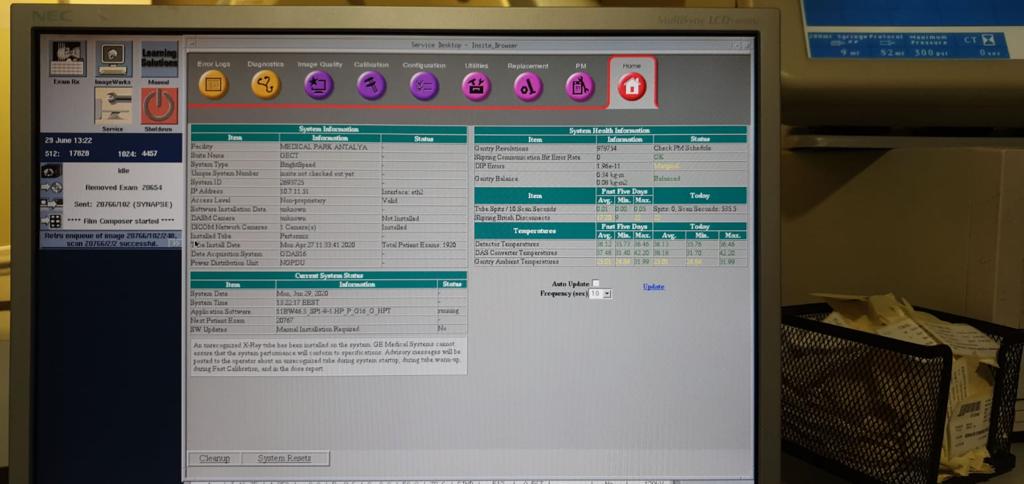
Task: Open the Error Logs icon
Action: click(214, 85)
